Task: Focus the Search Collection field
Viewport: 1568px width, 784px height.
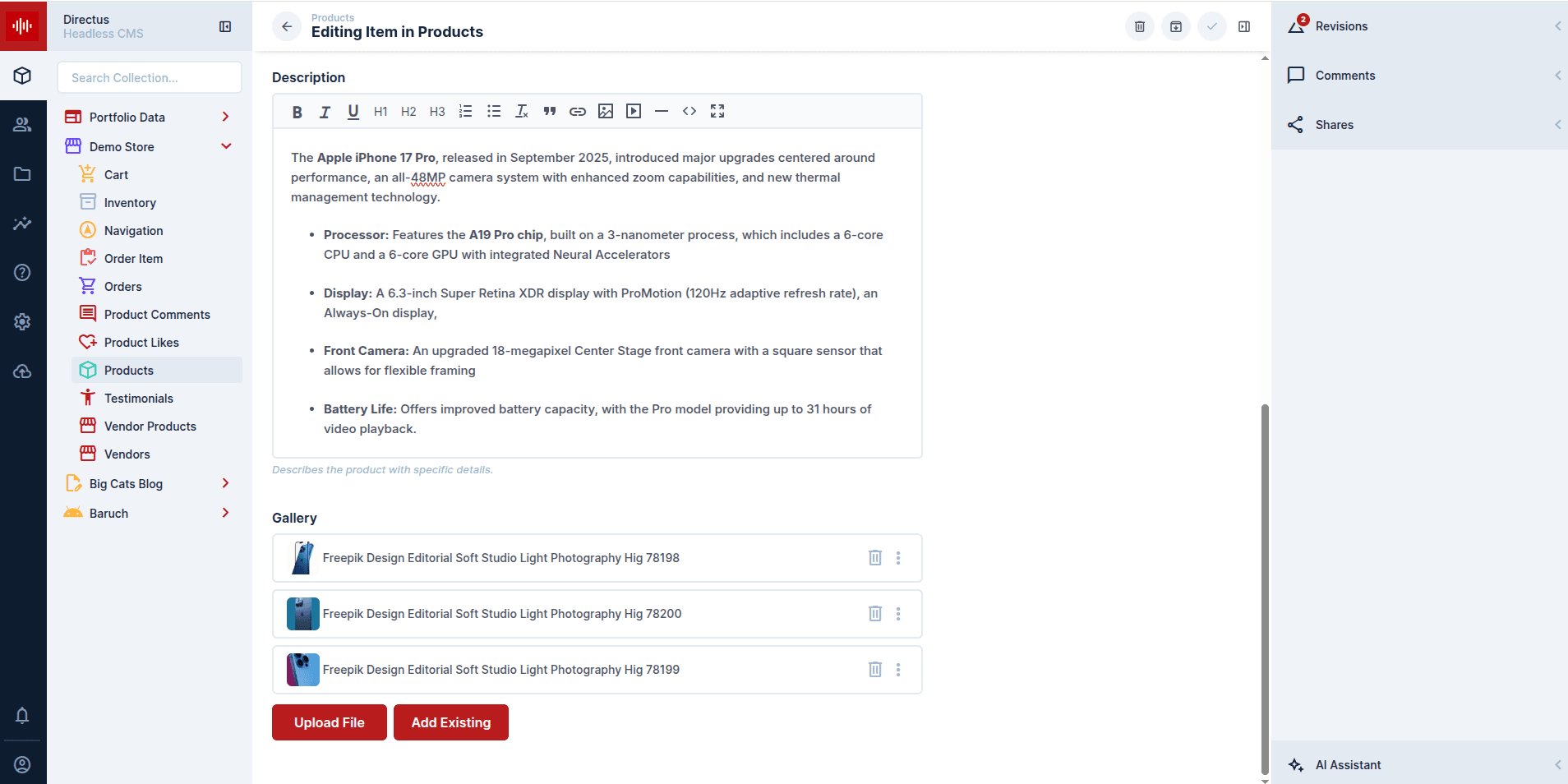Action: pyautogui.click(x=150, y=77)
